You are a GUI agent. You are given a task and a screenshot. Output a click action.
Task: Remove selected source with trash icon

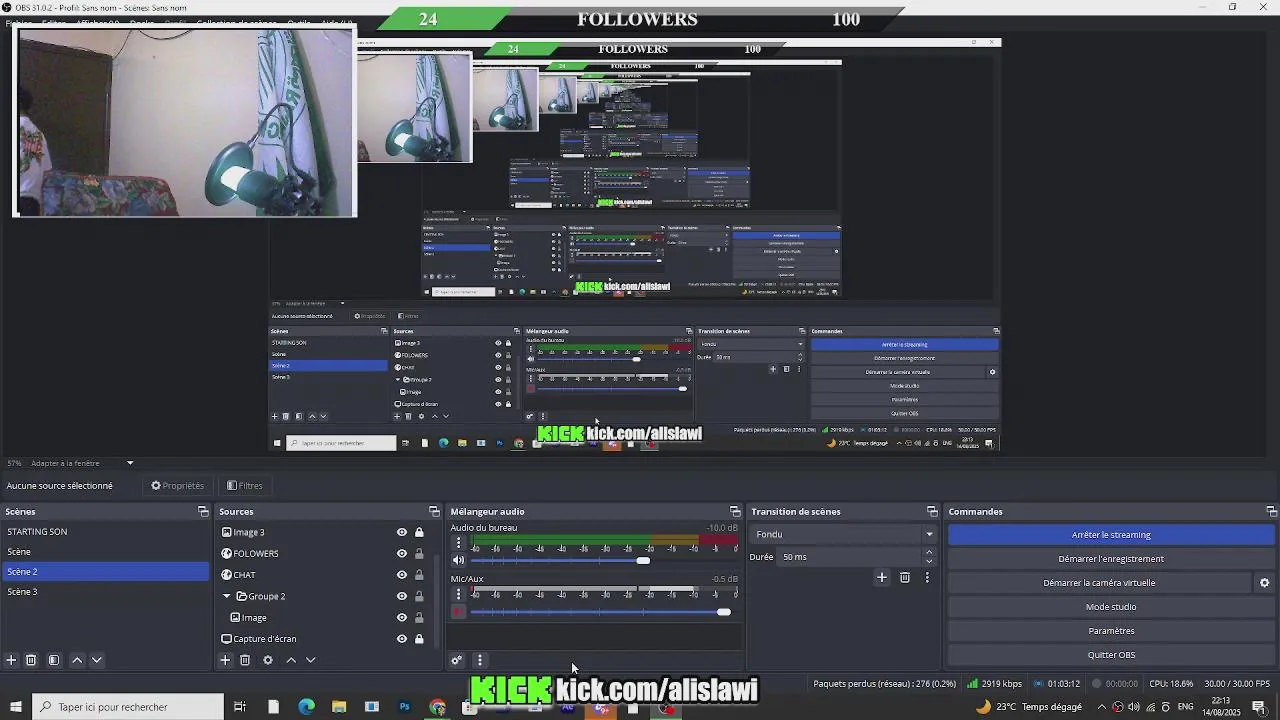[x=245, y=660]
